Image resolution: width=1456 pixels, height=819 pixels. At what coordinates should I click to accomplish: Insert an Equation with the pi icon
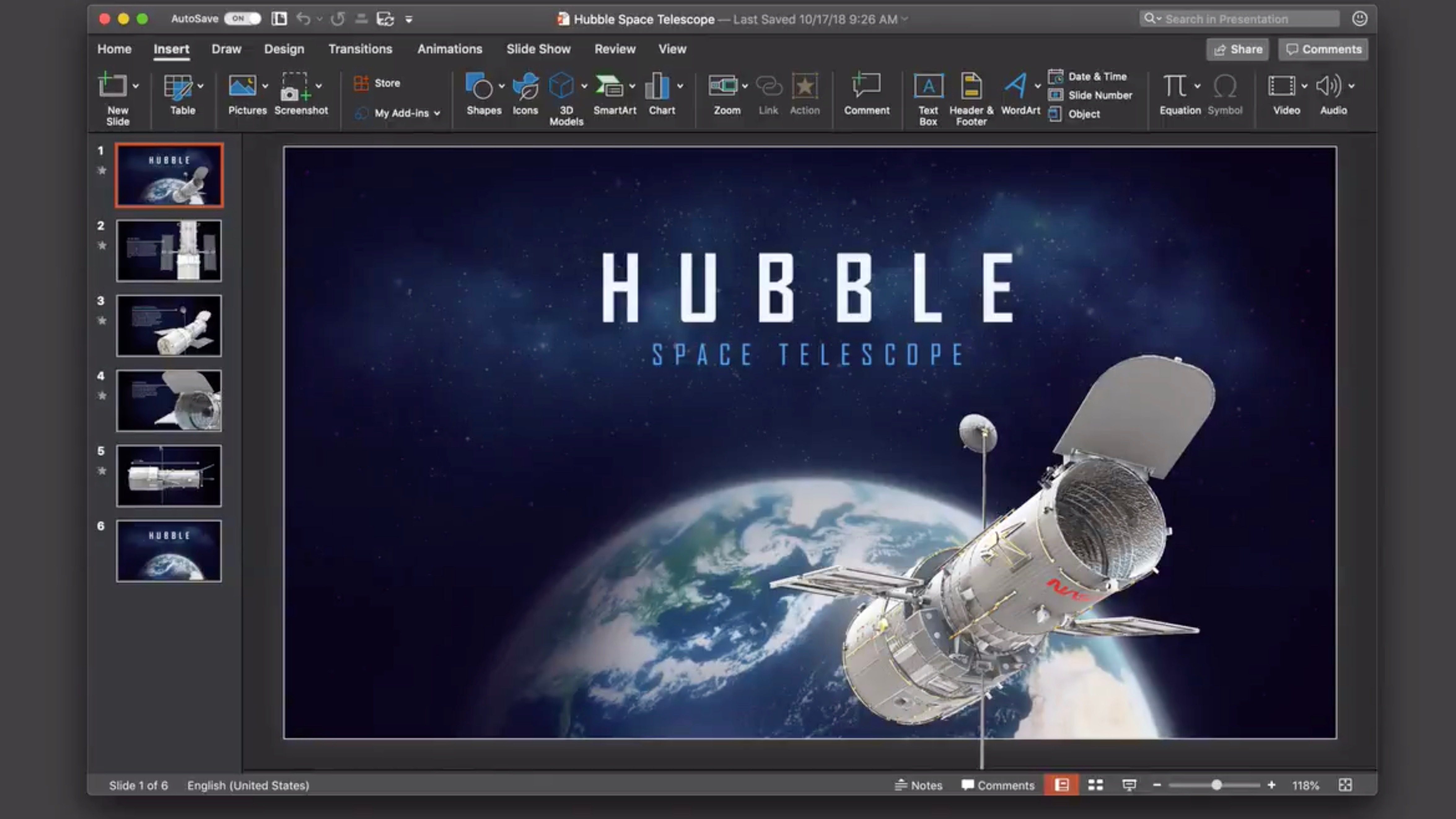[1174, 86]
